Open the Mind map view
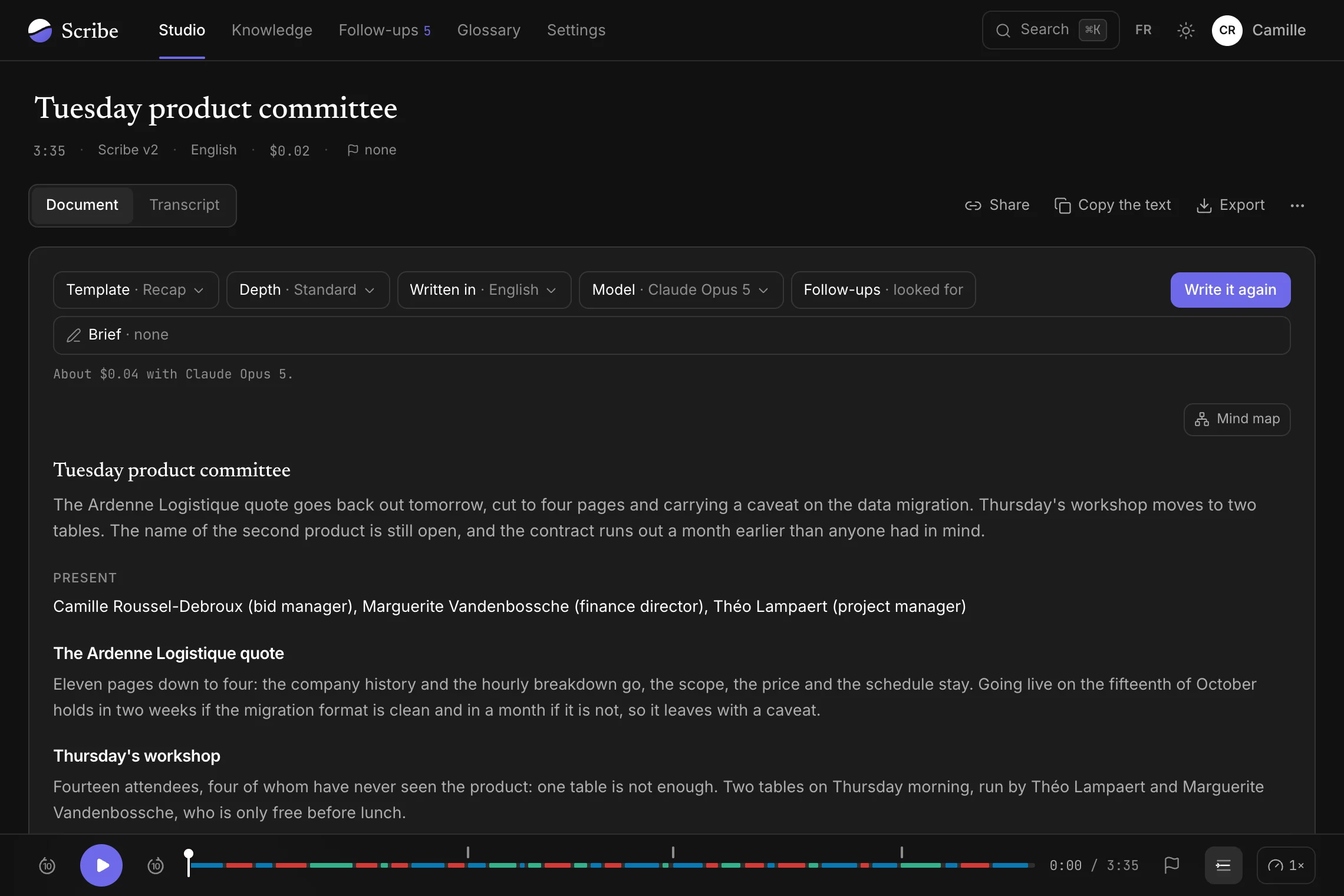 tap(1237, 419)
